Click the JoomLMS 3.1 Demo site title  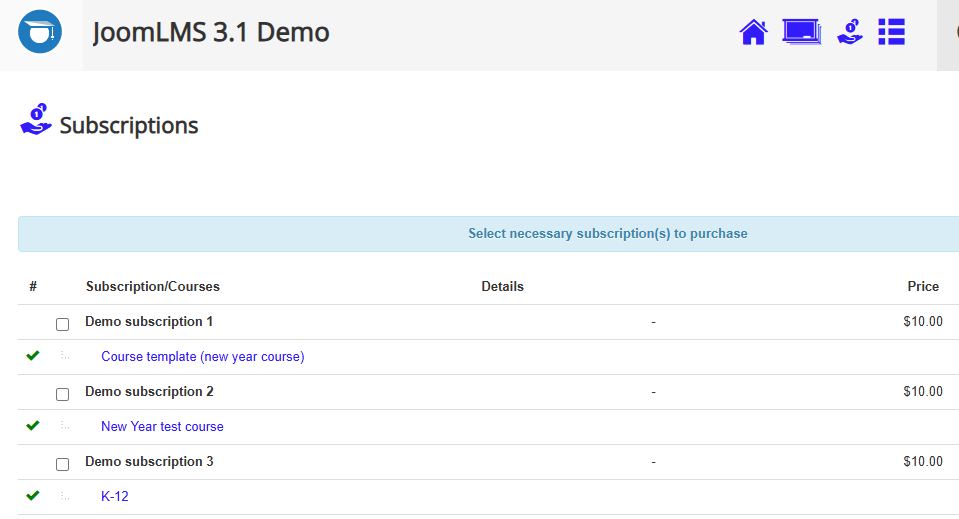pos(211,33)
